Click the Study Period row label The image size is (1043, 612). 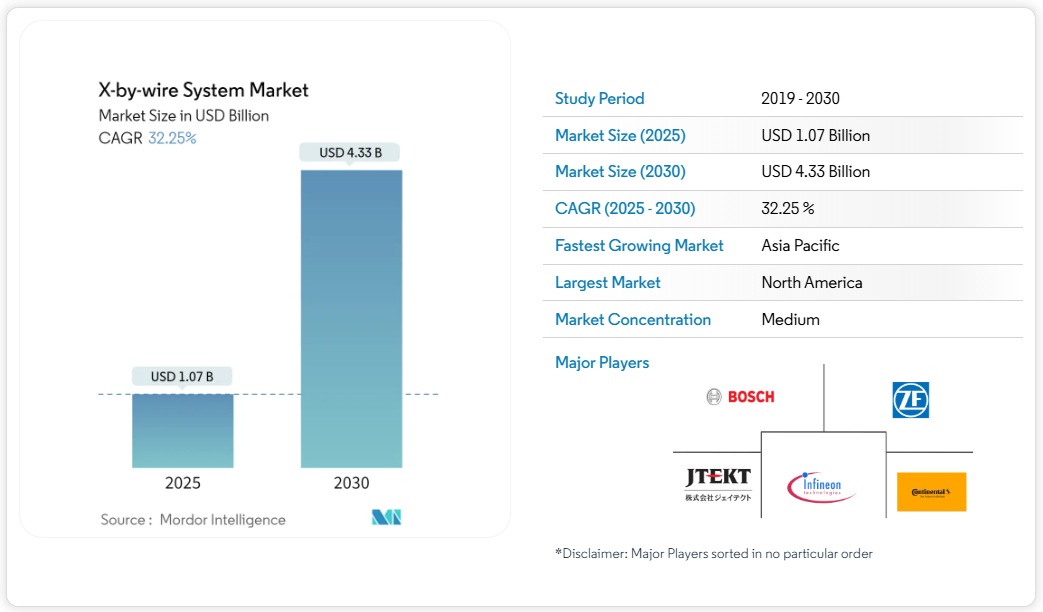599,98
